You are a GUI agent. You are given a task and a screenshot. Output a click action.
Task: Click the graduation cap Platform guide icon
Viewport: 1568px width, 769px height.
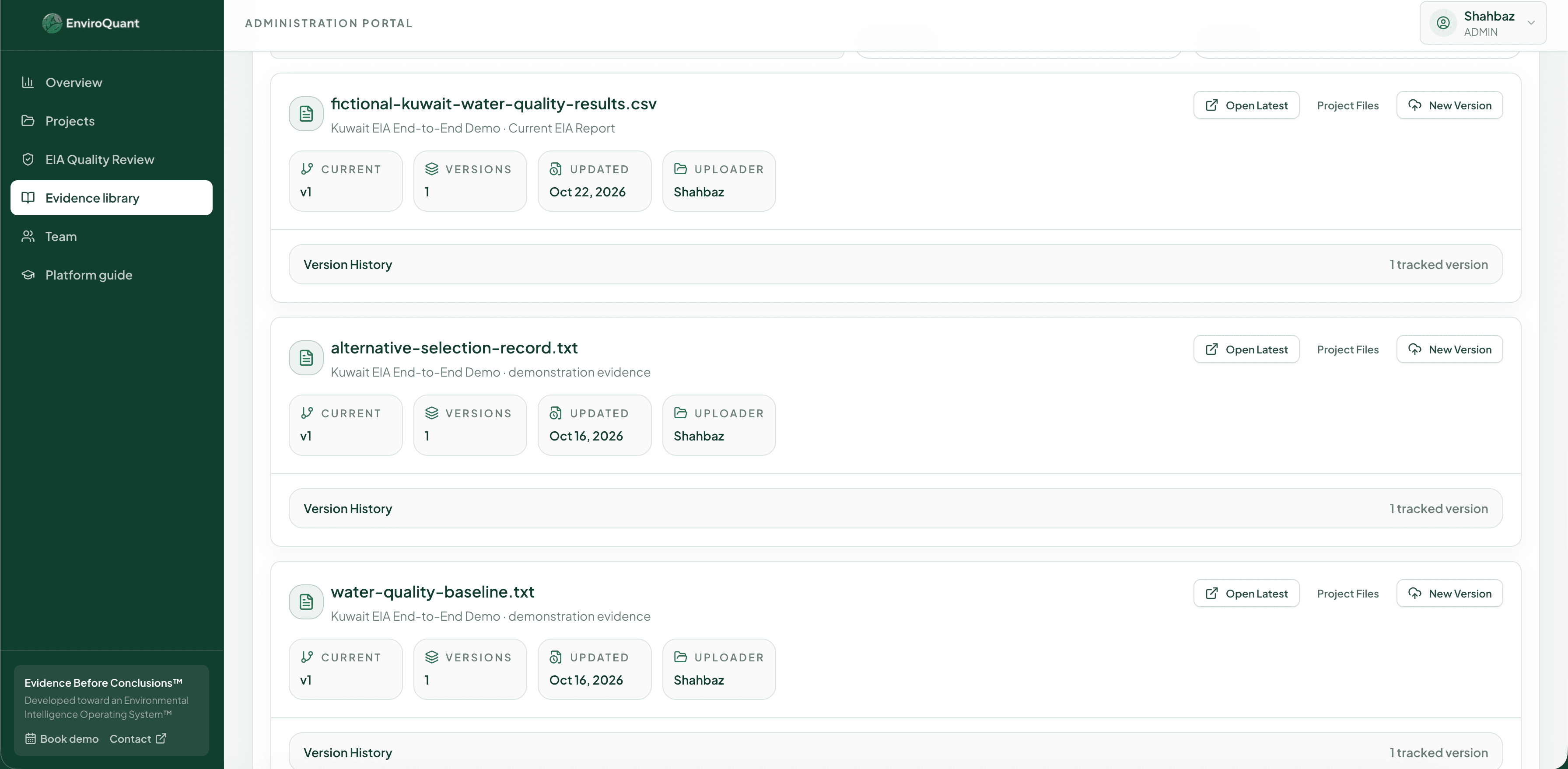(28, 275)
